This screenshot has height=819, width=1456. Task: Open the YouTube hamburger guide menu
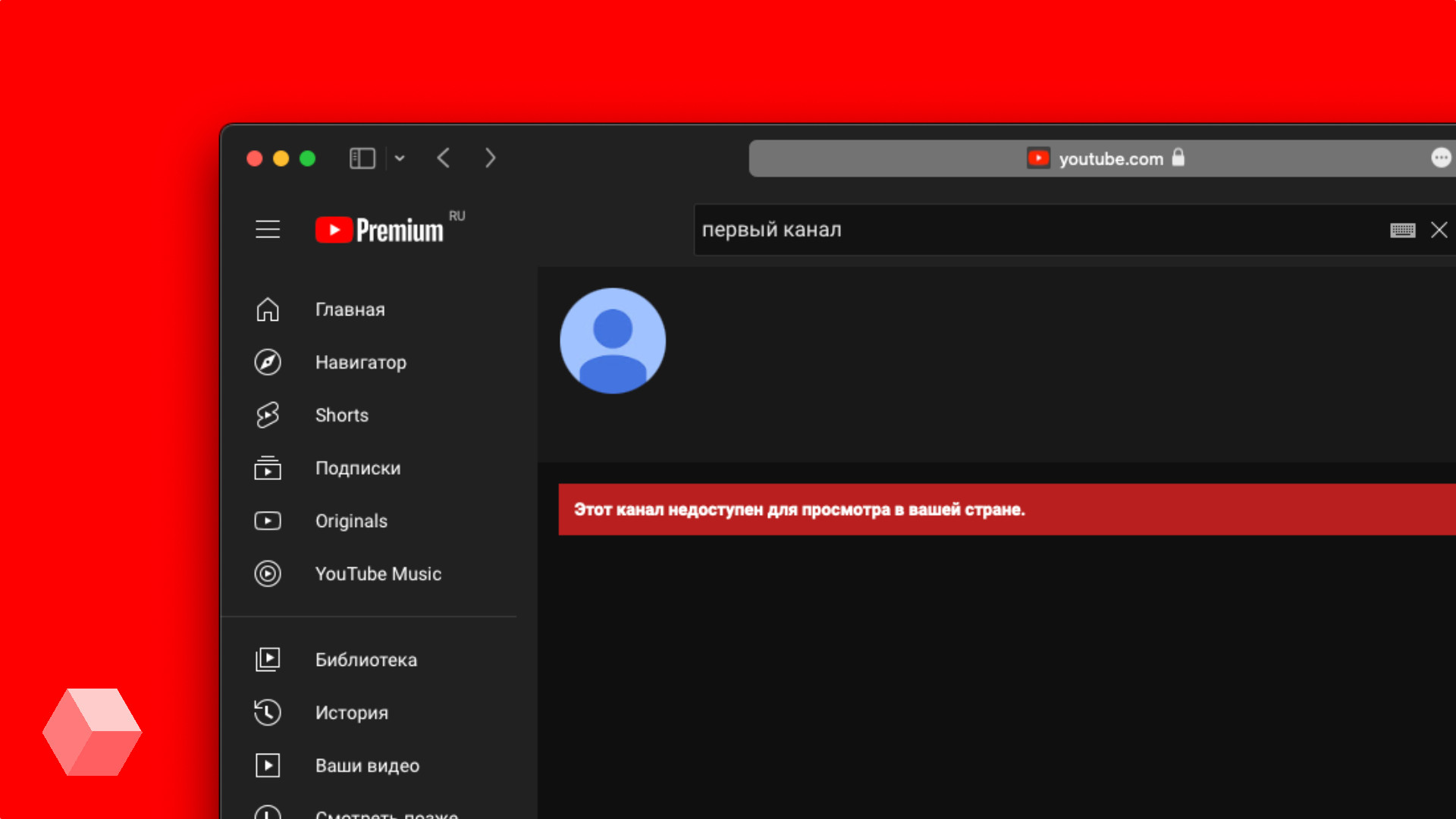(x=268, y=229)
